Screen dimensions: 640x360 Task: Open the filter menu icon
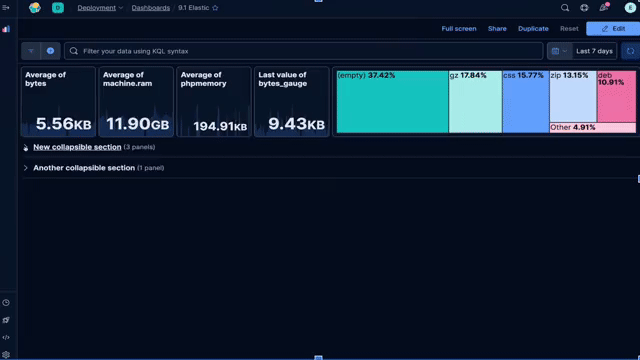pyautogui.click(x=31, y=51)
